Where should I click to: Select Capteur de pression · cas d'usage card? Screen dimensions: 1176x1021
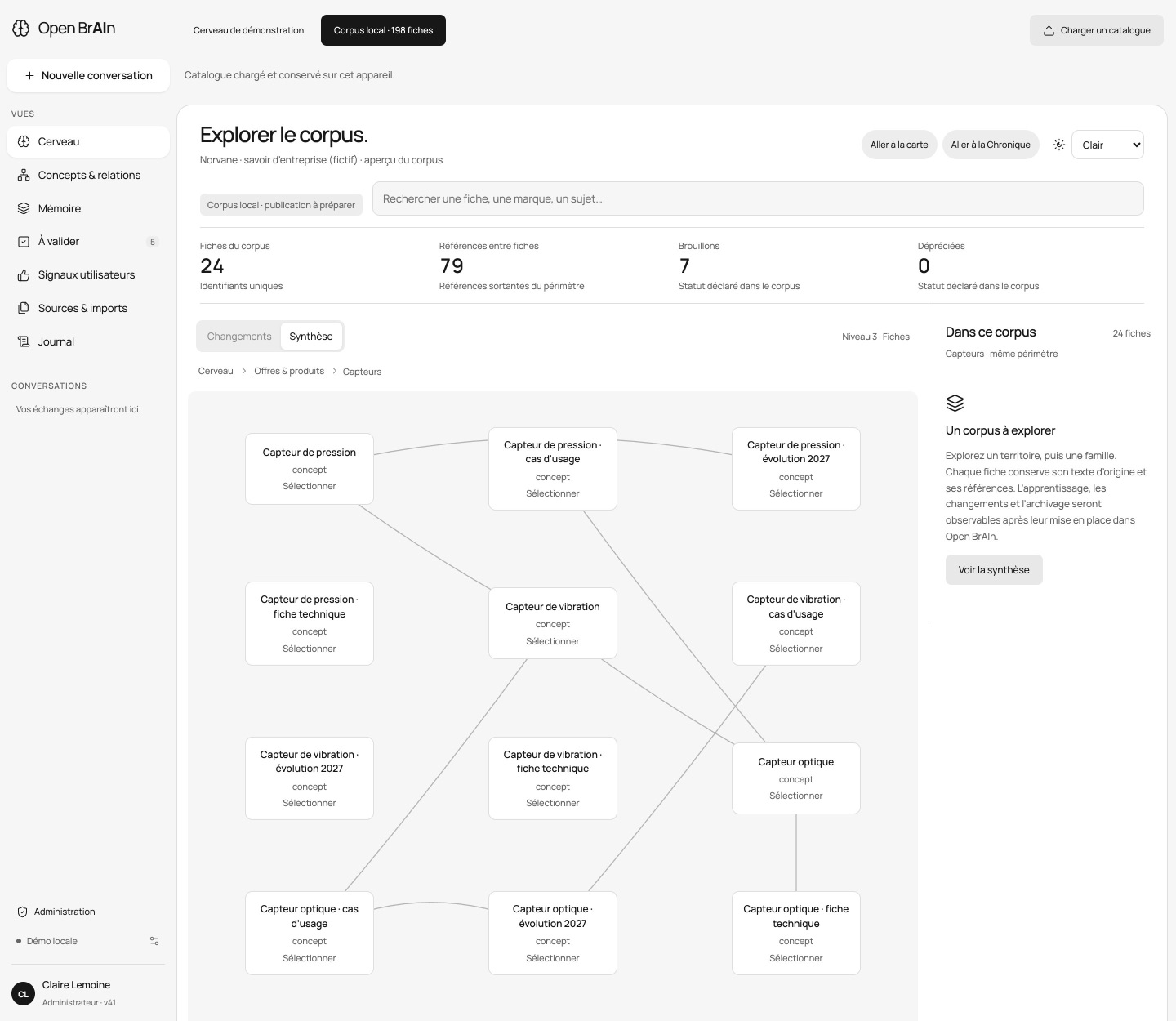point(553,469)
